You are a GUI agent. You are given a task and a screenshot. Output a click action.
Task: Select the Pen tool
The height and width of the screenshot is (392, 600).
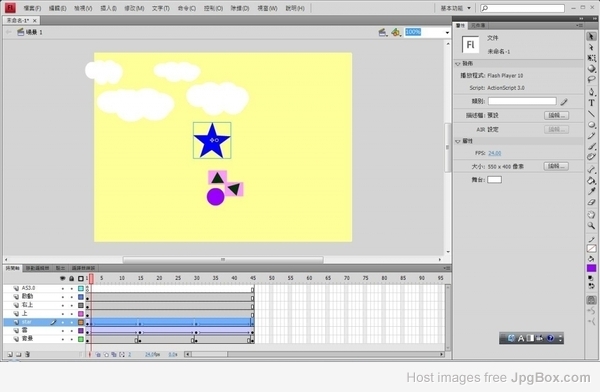point(591,92)
